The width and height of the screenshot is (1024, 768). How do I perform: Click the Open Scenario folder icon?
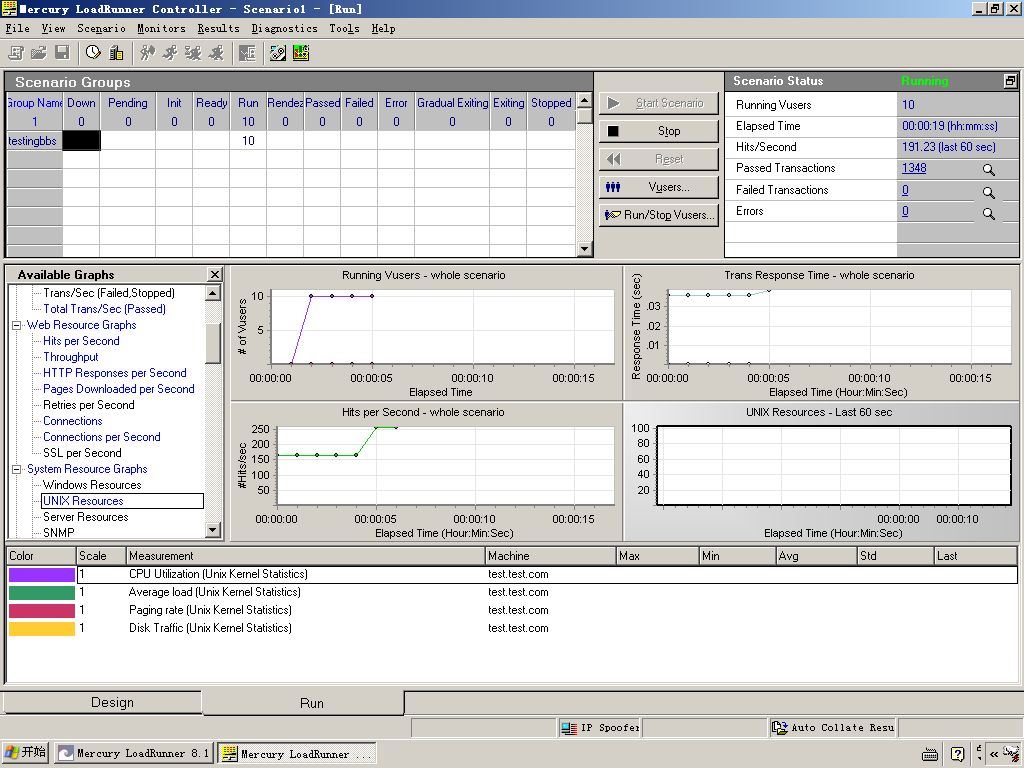[39, 53]
